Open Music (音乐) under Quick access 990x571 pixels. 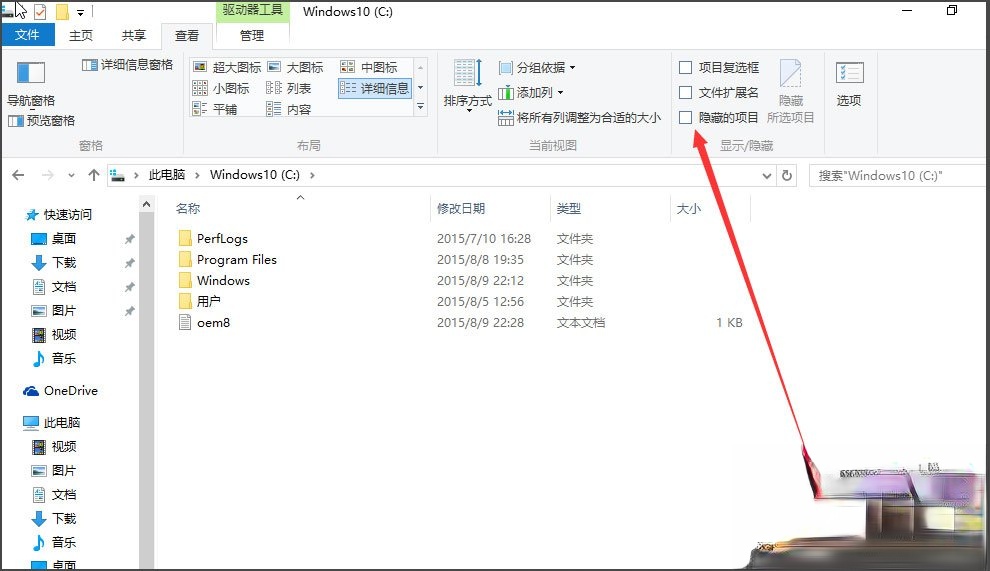click(x=54, y=359)
